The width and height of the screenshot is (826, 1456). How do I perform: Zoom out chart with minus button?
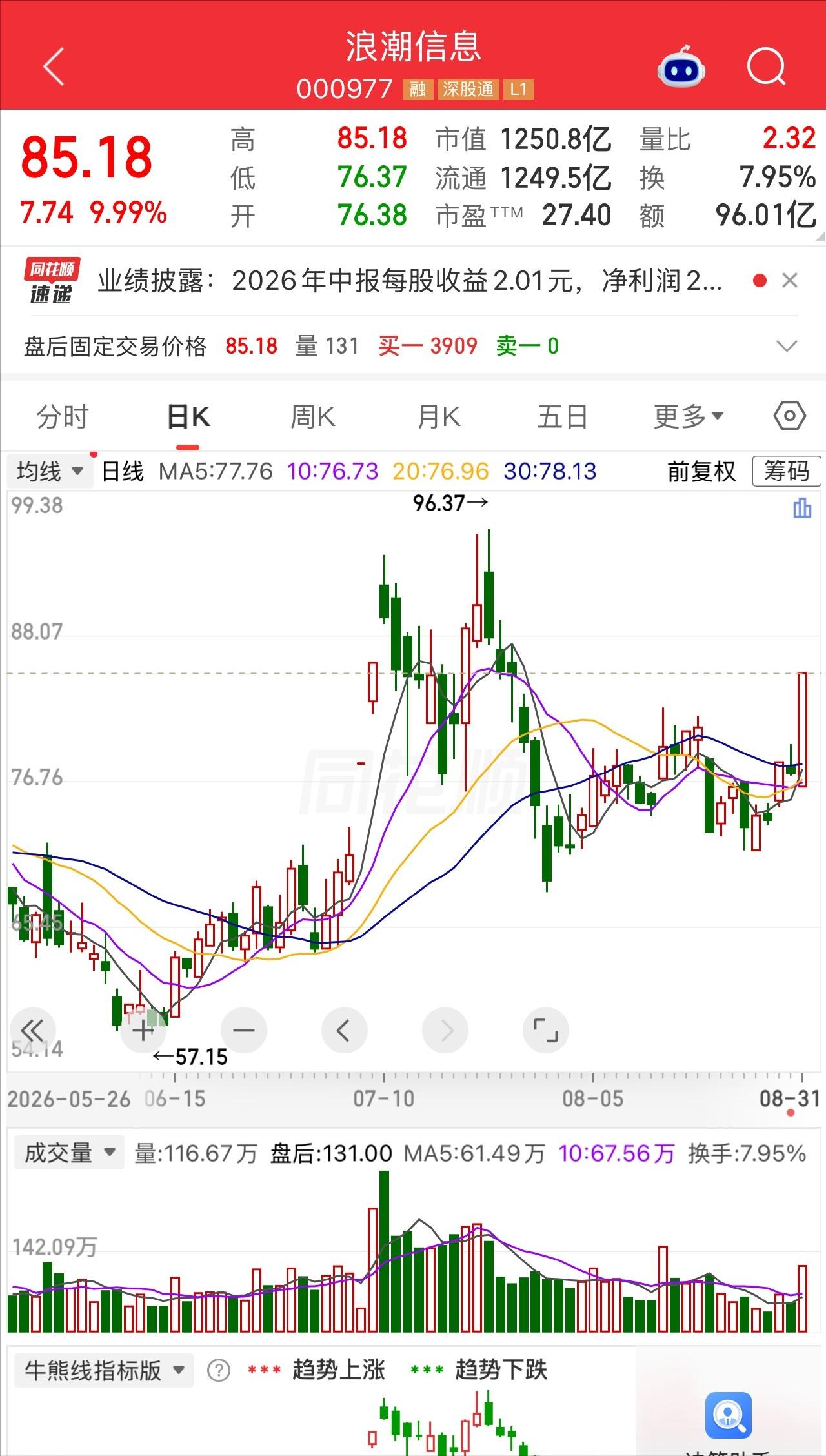click(x=244, y=1030)
